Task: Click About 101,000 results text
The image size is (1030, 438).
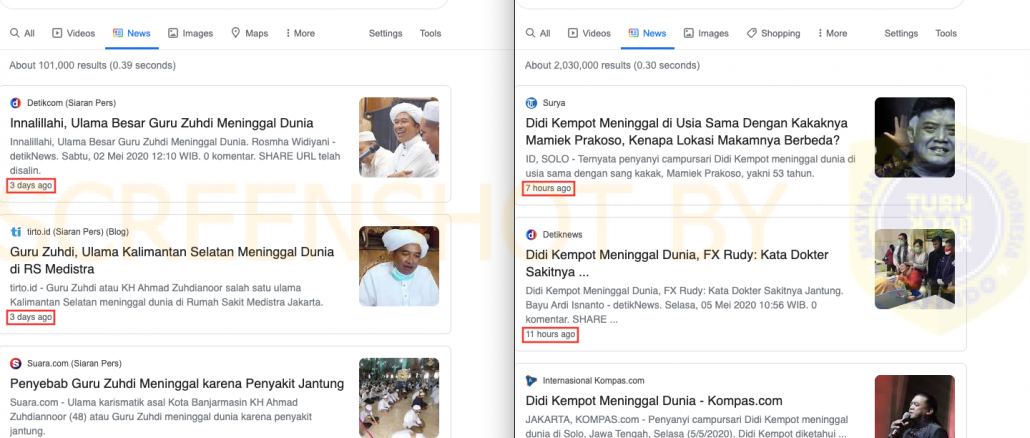Action: click(x=93, y=66)
